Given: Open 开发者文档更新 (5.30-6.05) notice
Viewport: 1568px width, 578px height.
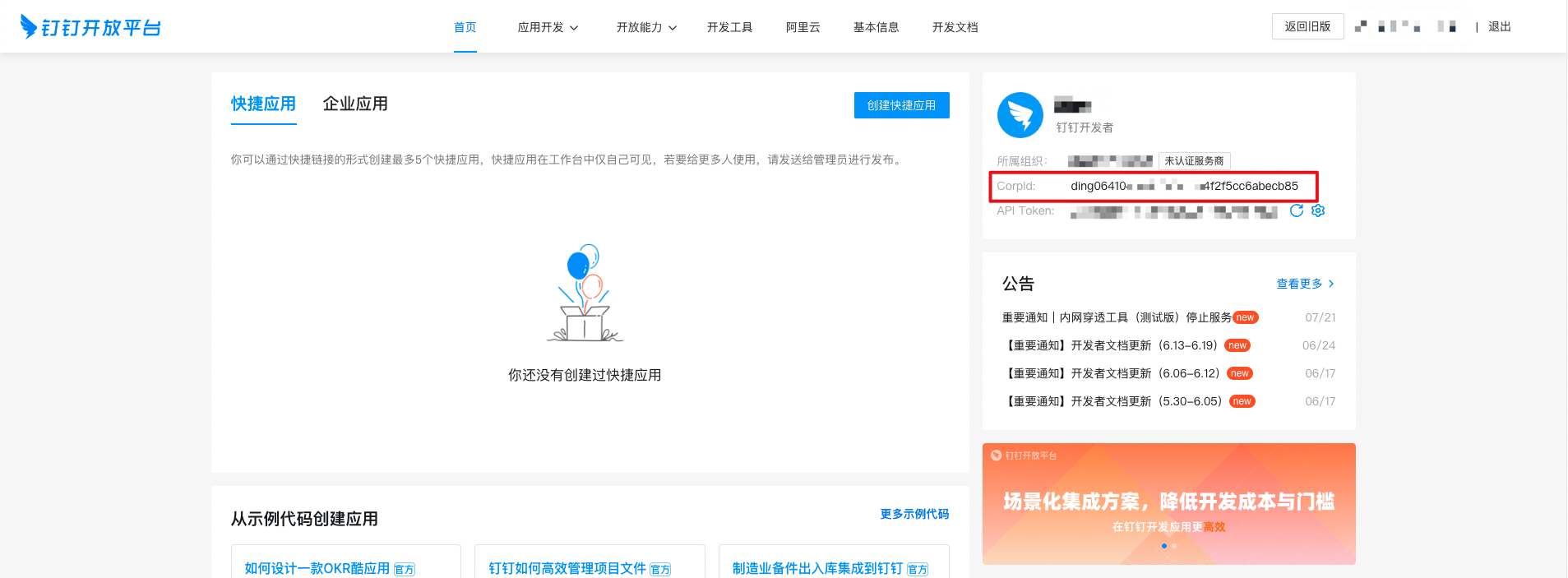Looking at the screenshot, I should pos(1114,401).
